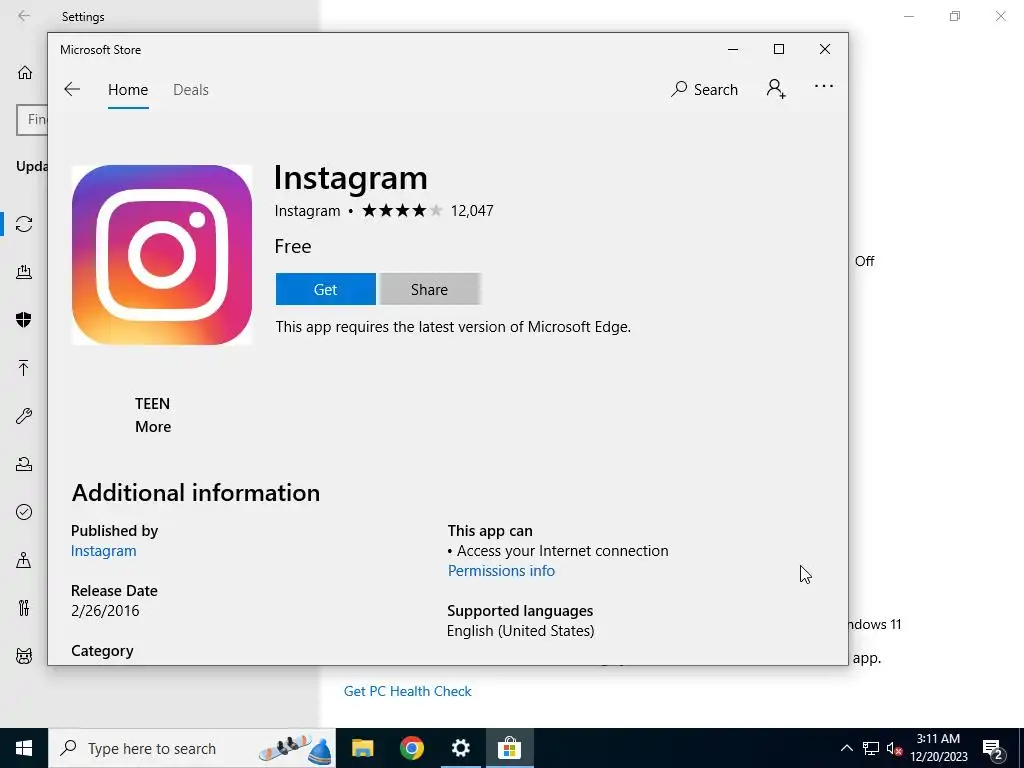The height and width of the screenshot is (768, 1024).
Task: Click Microsoft Edge requirement notice text
Action: click(453, 327)
